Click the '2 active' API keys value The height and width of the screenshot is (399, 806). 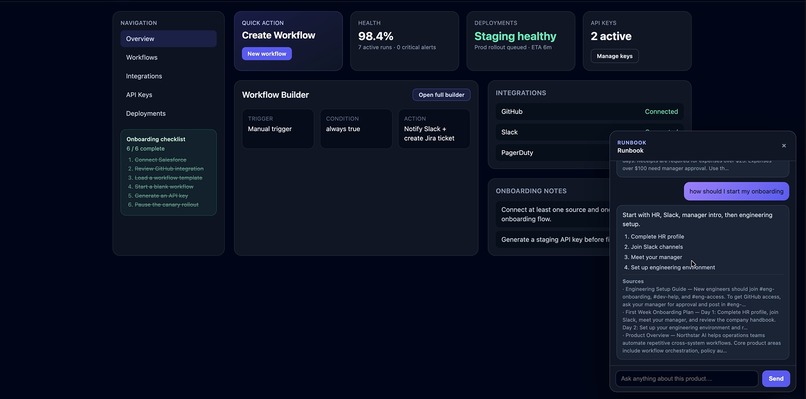pos(611,36)
